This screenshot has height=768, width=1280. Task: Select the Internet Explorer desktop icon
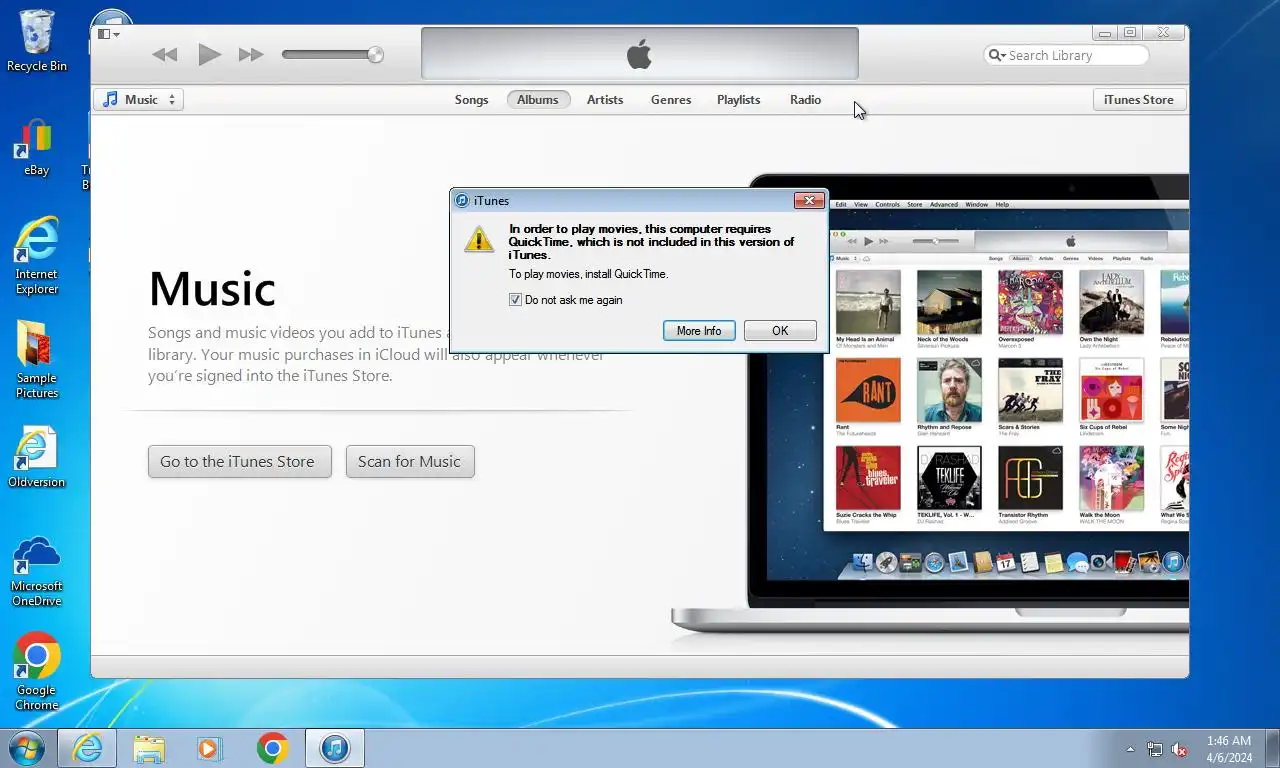click(x=37, y=256)
